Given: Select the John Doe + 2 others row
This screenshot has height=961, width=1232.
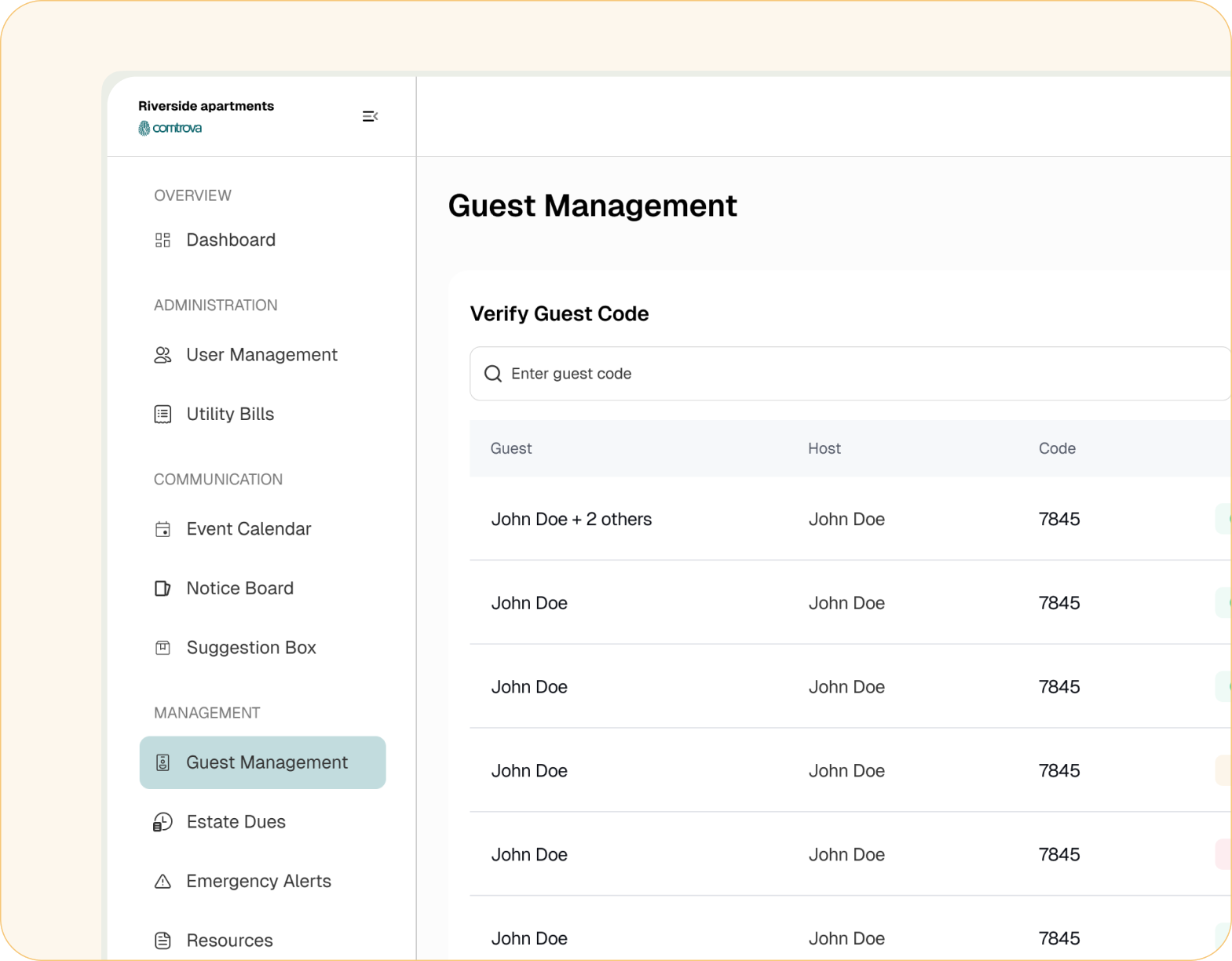Looking at the screenshot, I should 572,519.
